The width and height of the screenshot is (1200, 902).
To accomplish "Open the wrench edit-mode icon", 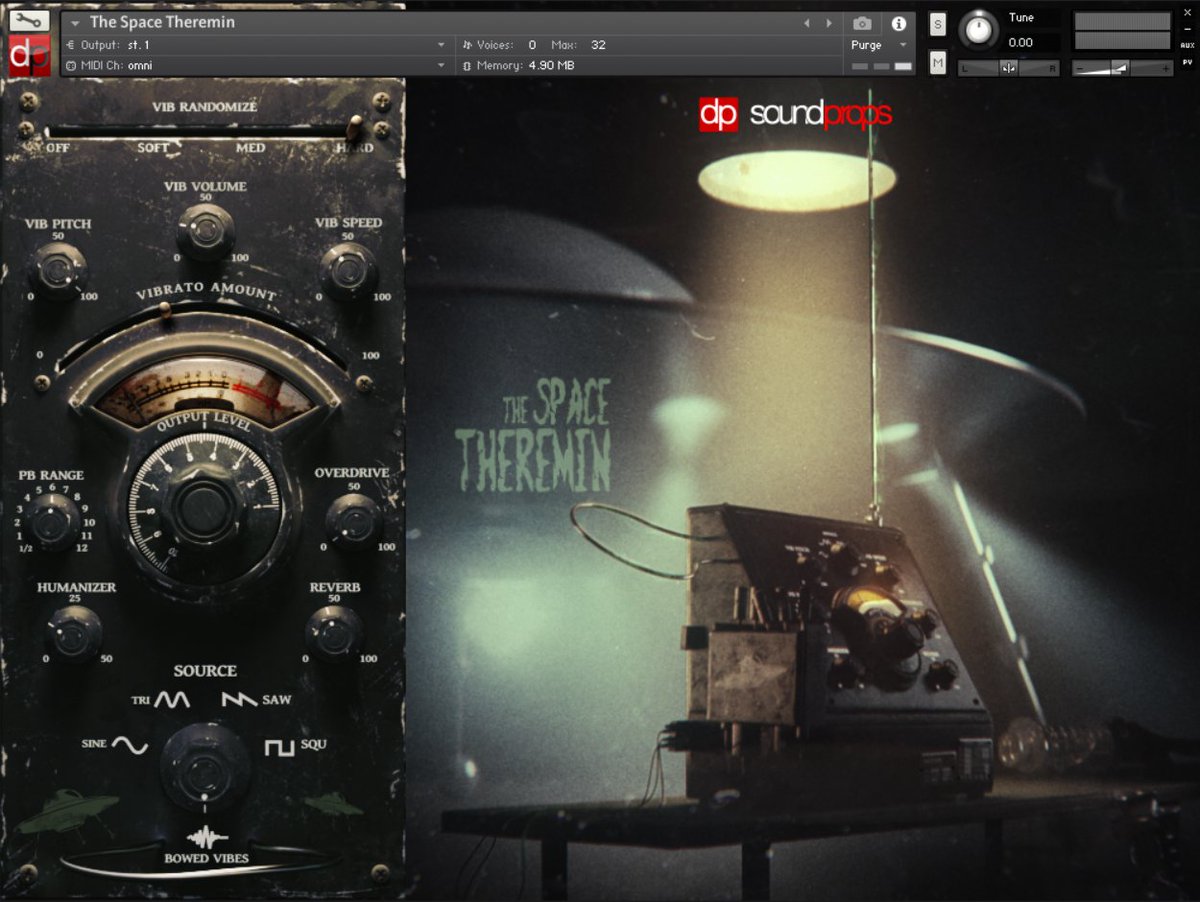I will (29, 20).
